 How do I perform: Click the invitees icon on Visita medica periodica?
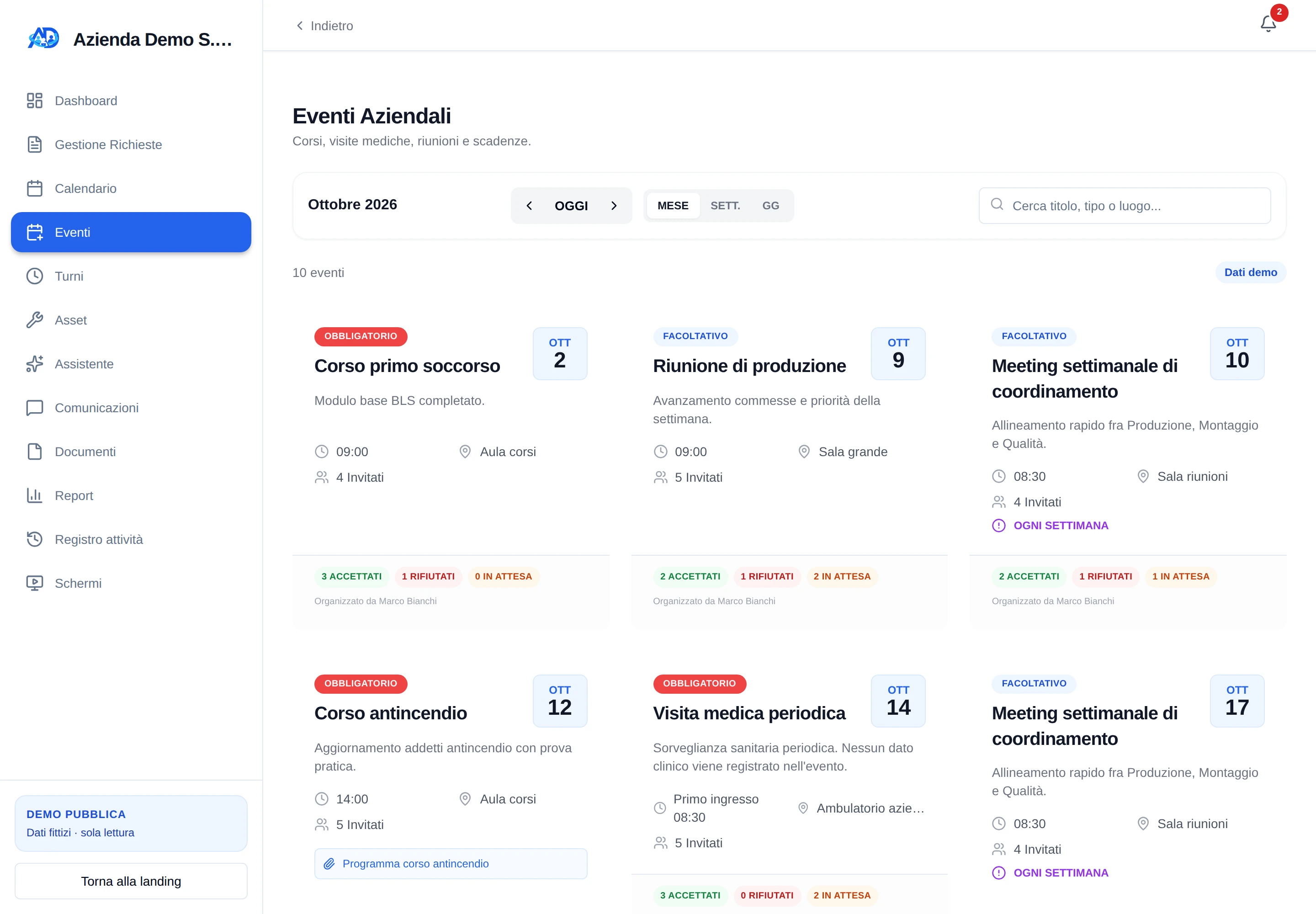pyautogui.click(x=661, y=843)
